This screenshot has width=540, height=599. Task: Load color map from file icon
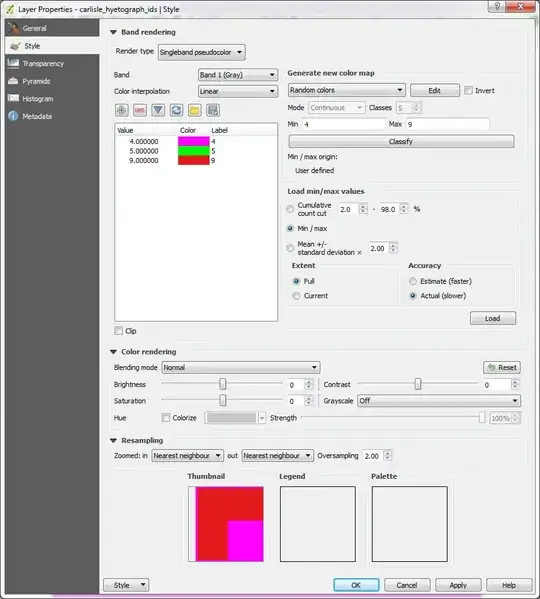pyautogui.click(x=194, y=110)
